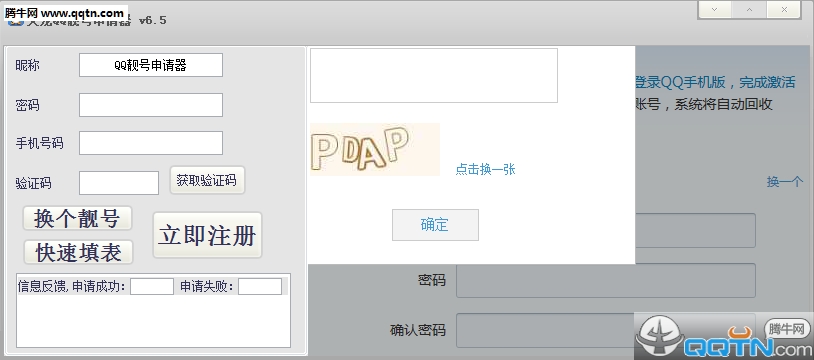Click the 信息反馈 label text
814x360 pixels.
(42, 286)
